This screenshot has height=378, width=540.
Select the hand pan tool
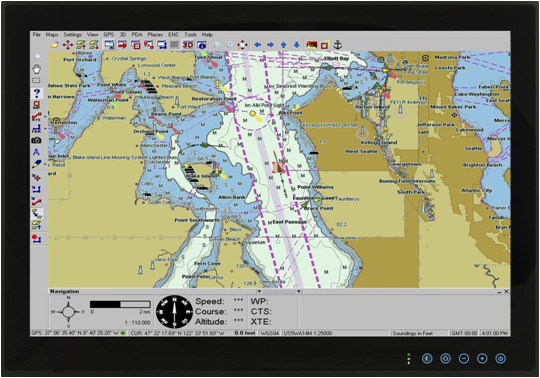[36, 69]
